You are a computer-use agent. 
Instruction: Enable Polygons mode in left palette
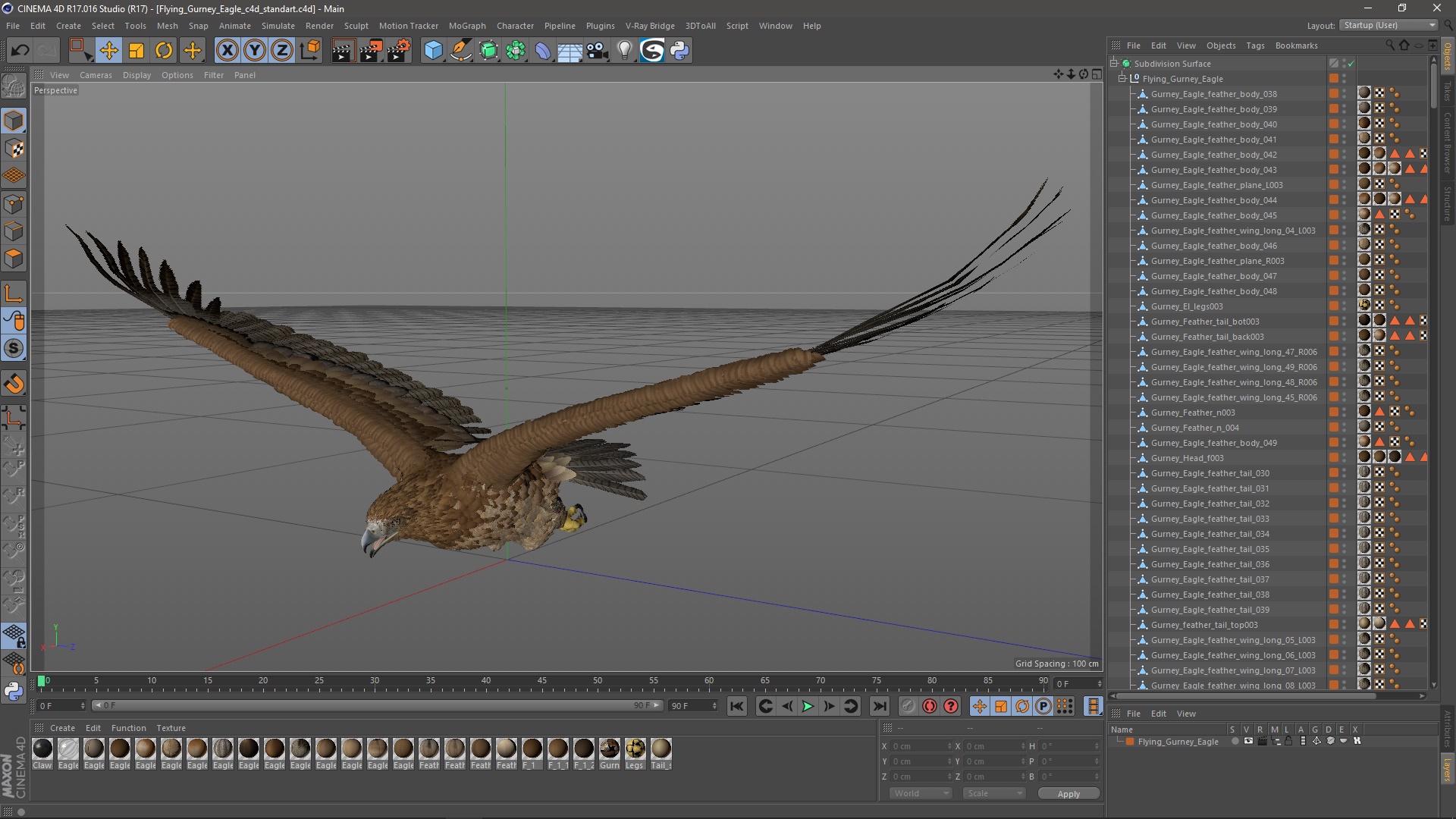point(14,259)
